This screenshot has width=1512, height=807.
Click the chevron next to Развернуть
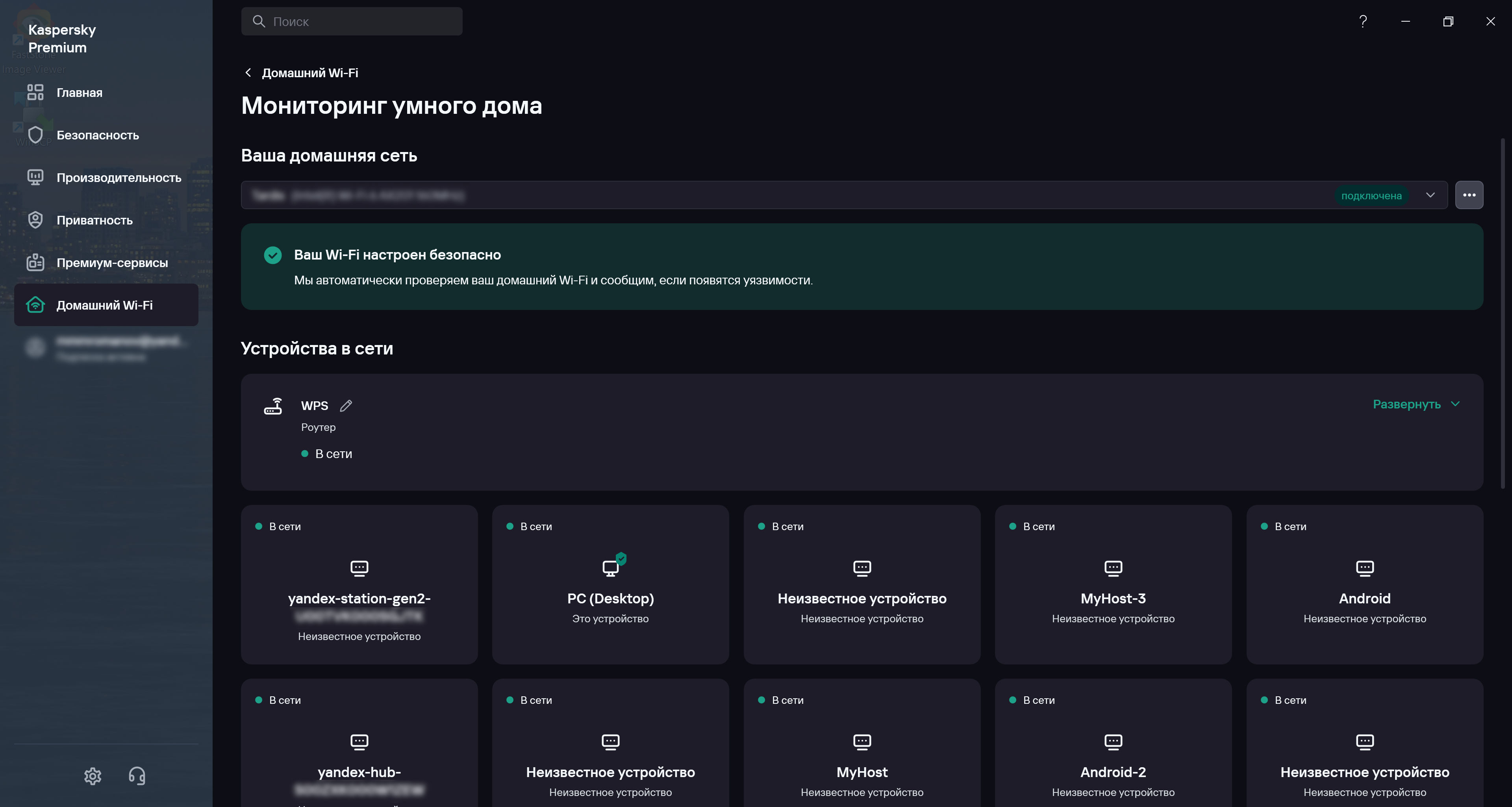click(x=1455, y=404)
